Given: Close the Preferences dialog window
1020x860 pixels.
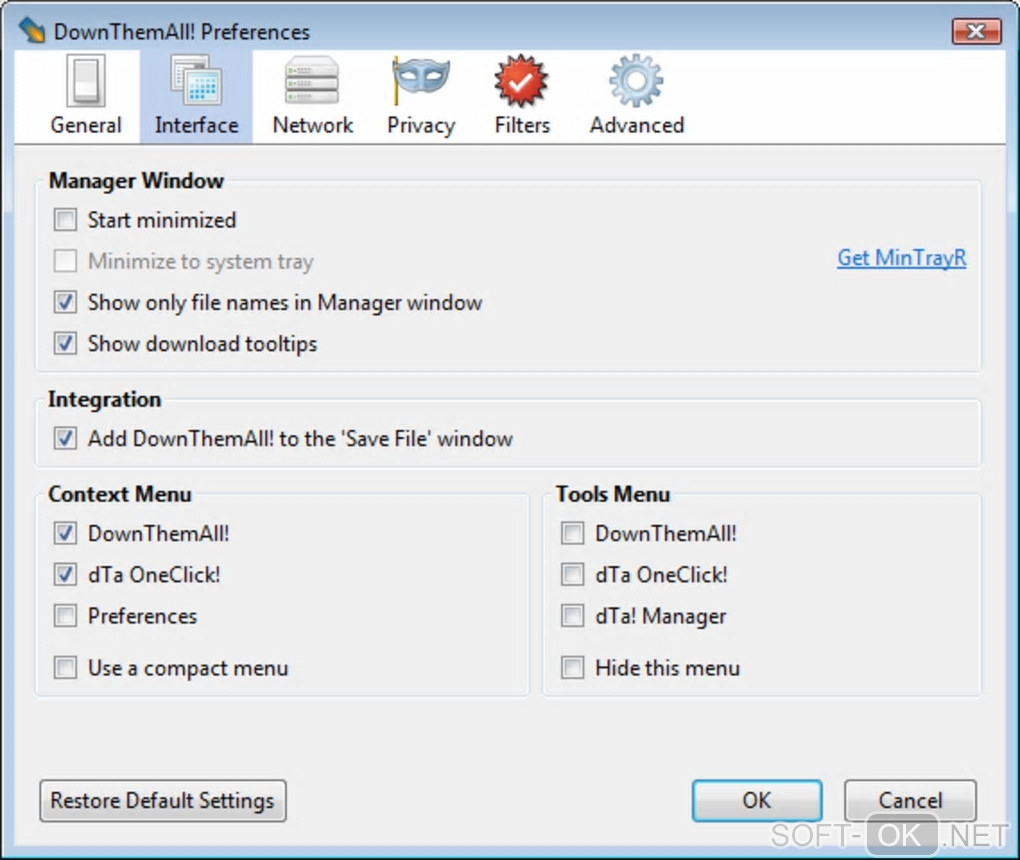Looking at the screenshot, I should 976,31.
